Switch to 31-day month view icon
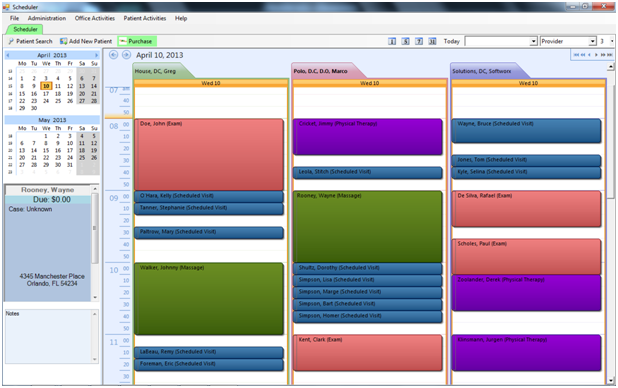The width and height of the screenshot is (618, 388). [432, 41]
